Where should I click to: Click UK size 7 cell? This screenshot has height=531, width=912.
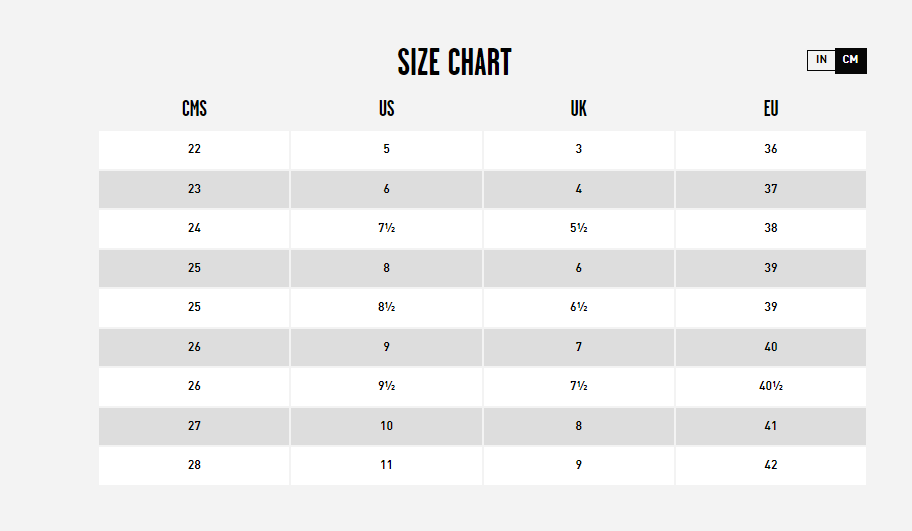[x=579, y=347]
